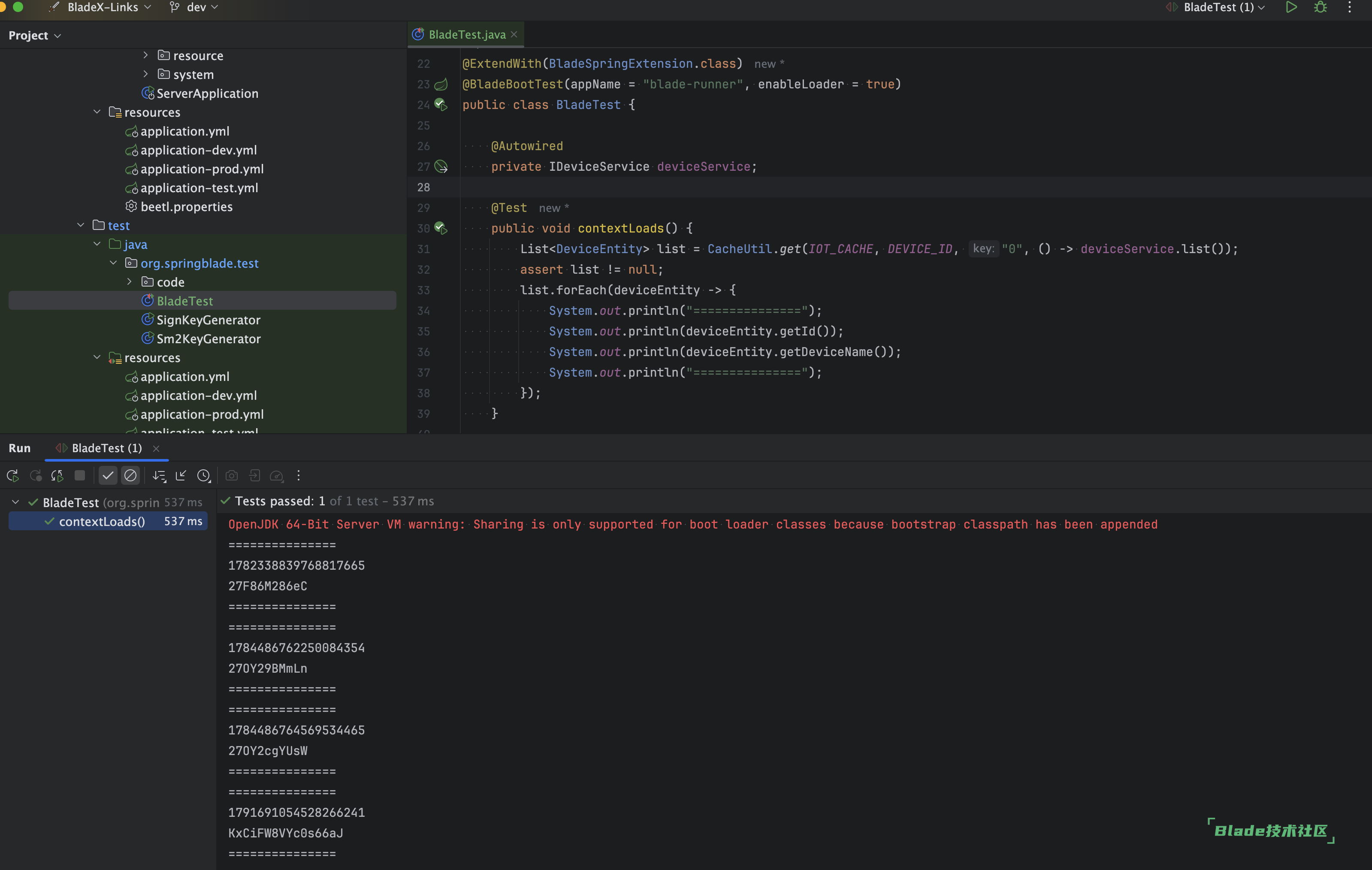
Task: Open more options in Run toolbar
Action: [x=299, y=475]
